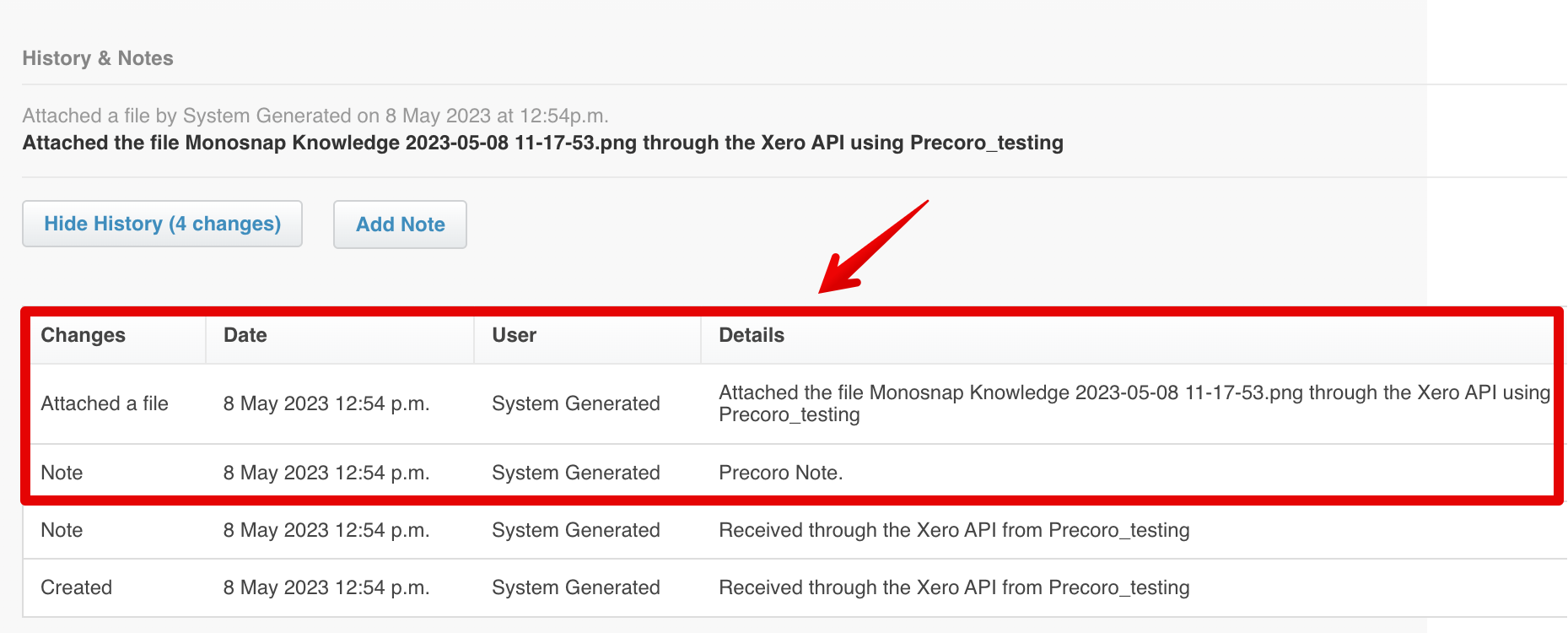Click the date in the Created row

326,587
